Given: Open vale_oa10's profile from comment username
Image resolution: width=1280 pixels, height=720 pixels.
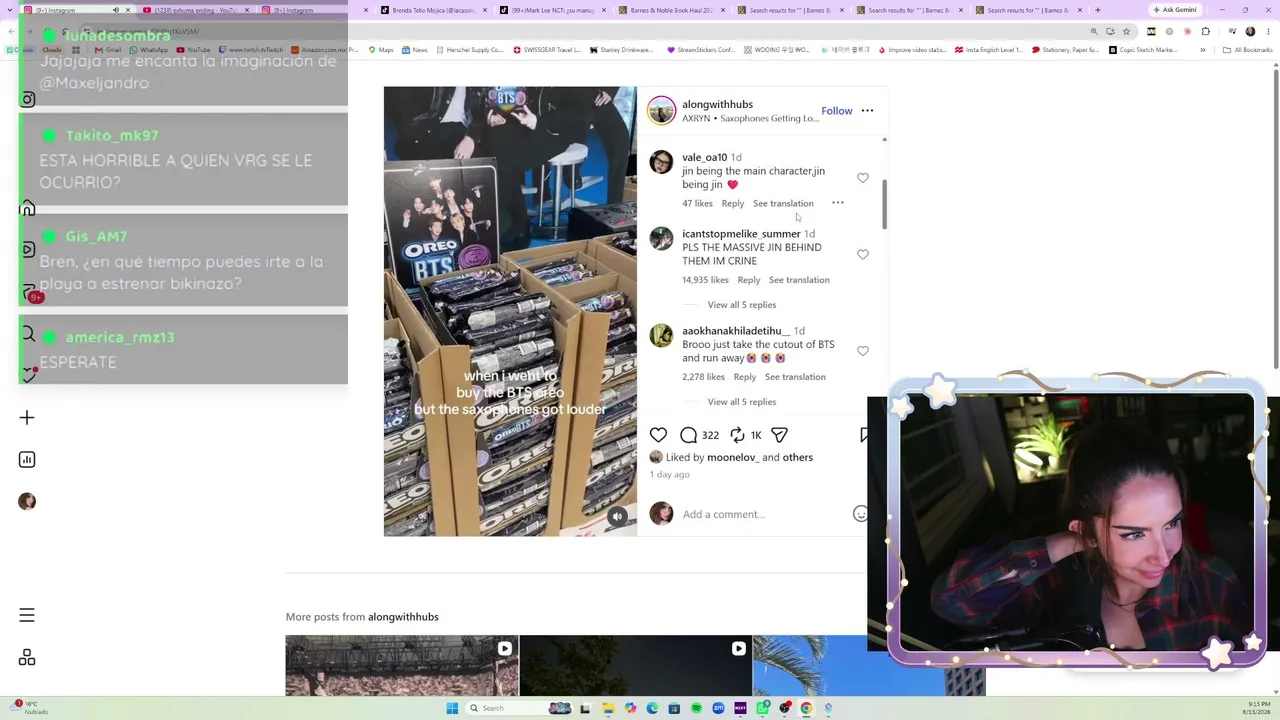Looking at the screenshot, I should [x=704, y=157].
